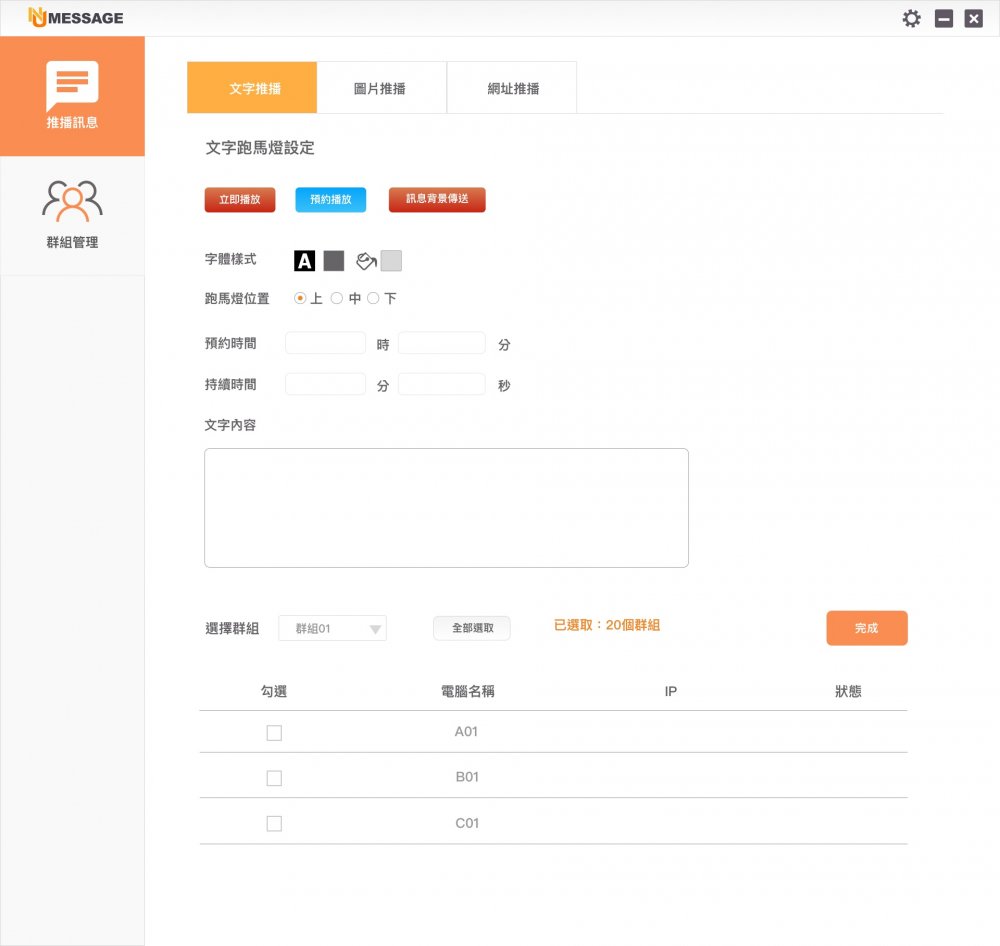Screen dimensions: 1000x946
Task: Click the light gray background color swatch
Action: coord(391,261)
